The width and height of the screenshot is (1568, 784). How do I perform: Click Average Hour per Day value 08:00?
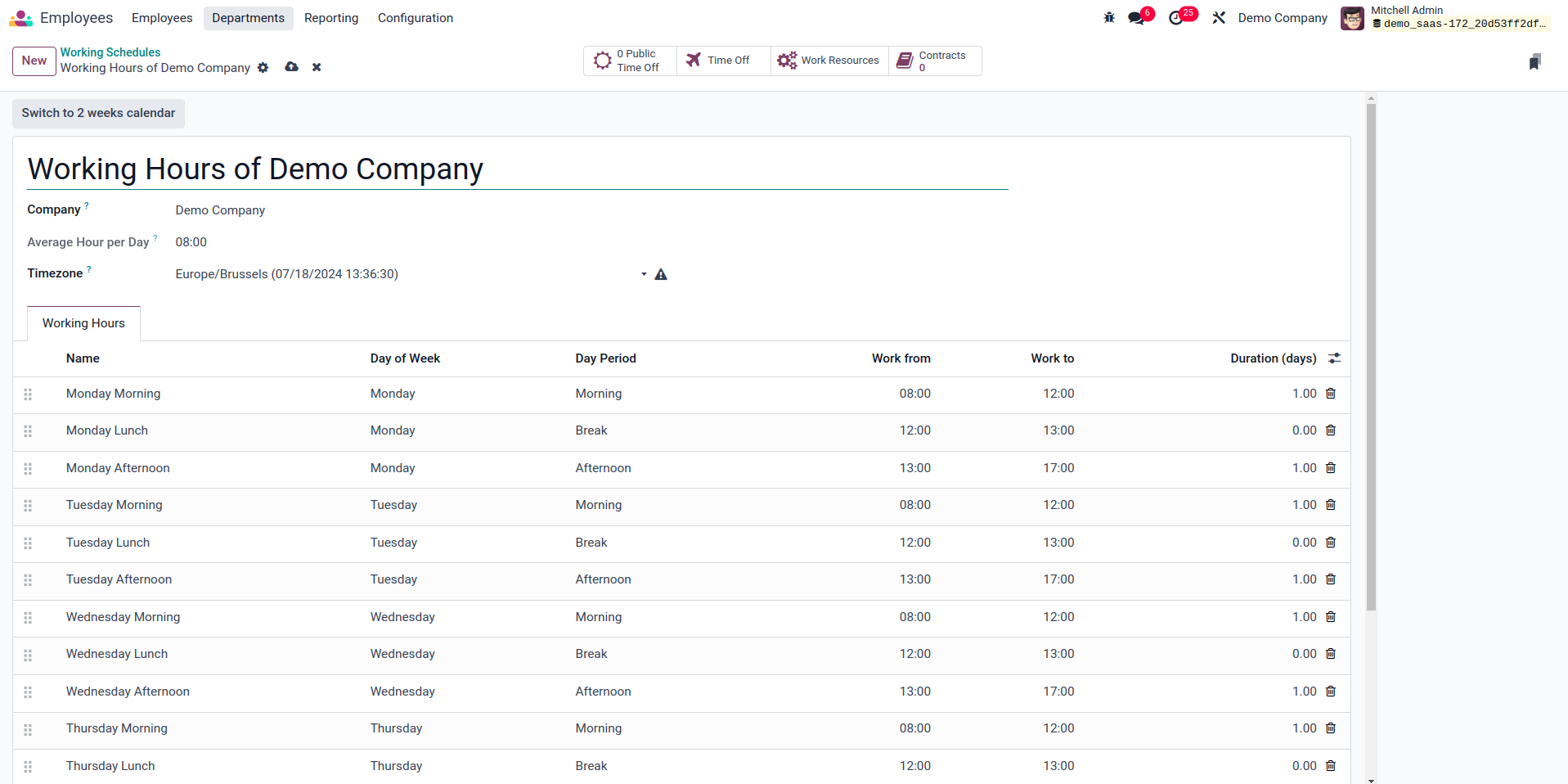tap(191, 242)
